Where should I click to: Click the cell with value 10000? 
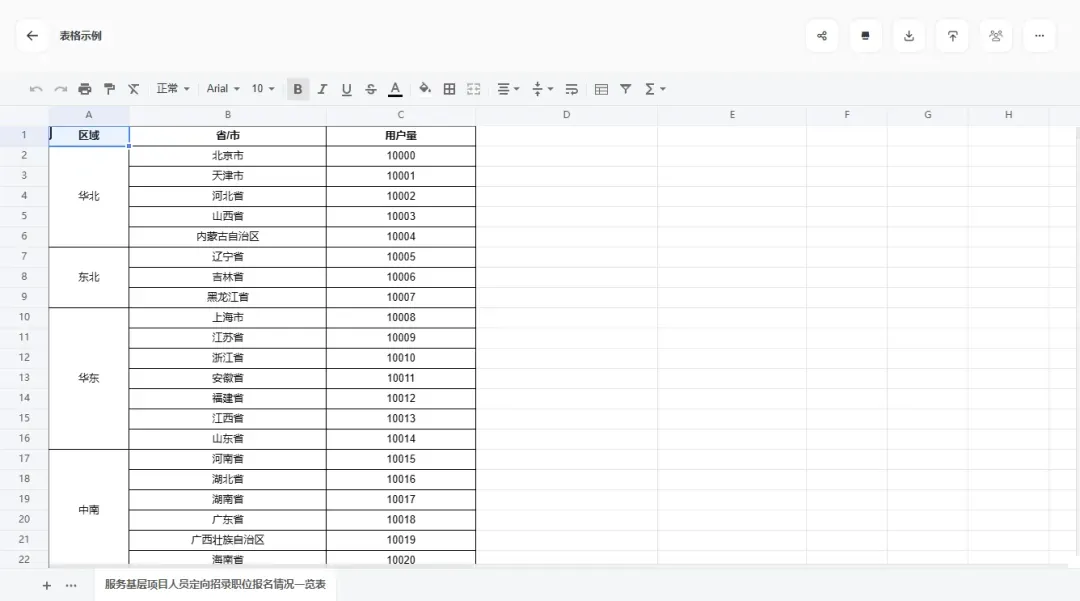click(401, 156)
